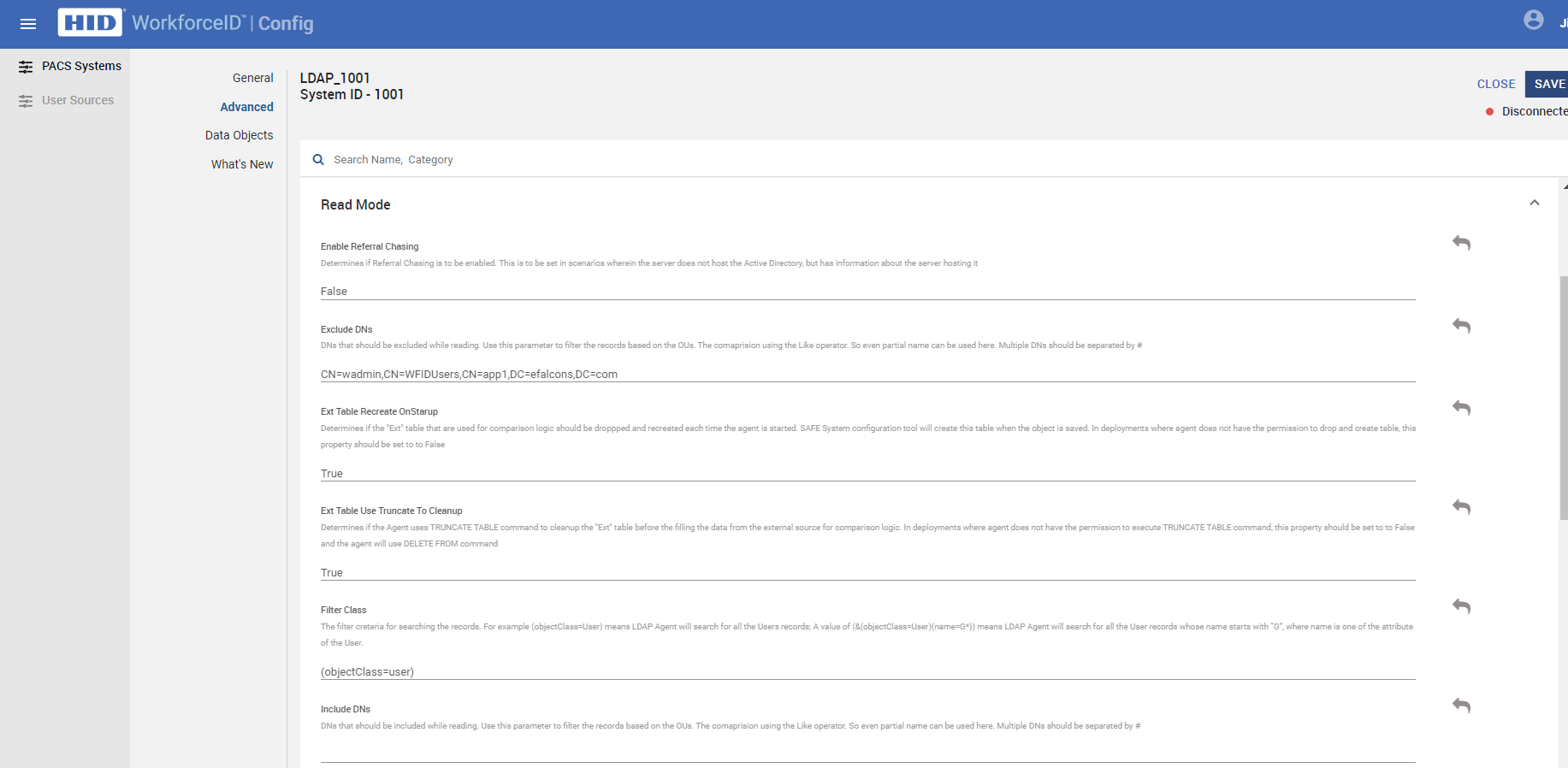Select User Sources in sidebar

(78, 100)
